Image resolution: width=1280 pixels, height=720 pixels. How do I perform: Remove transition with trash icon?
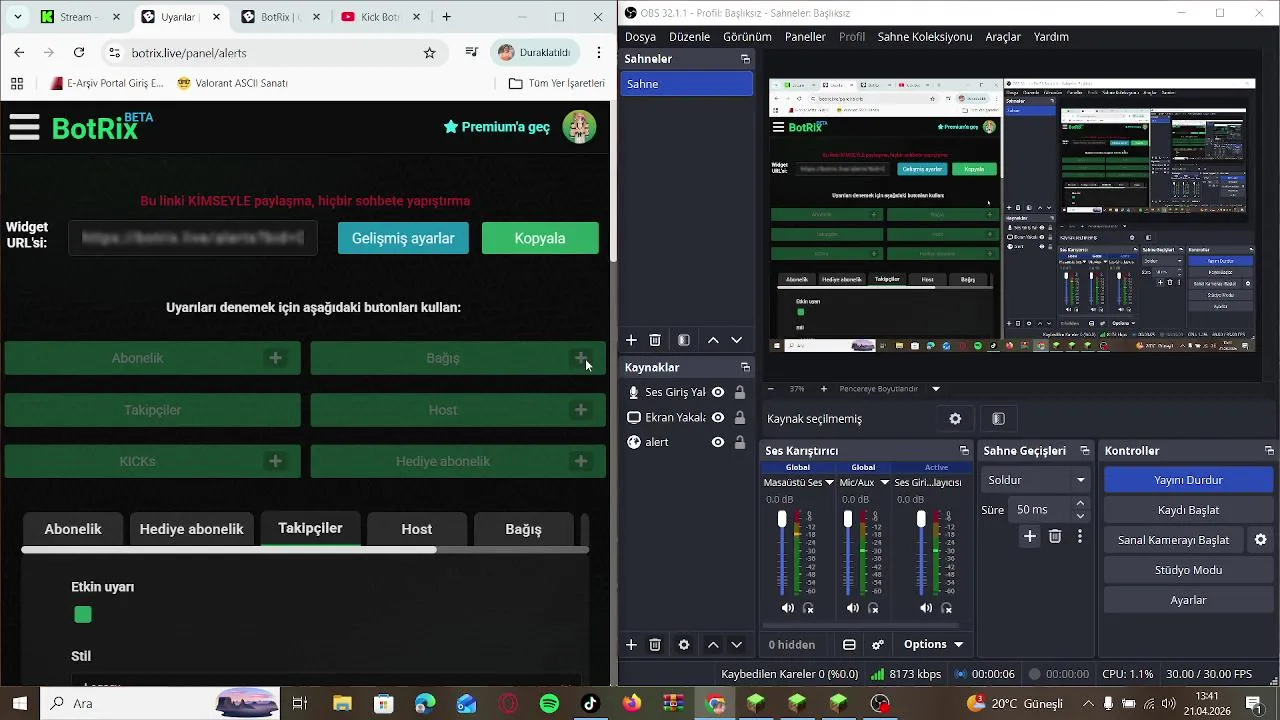point(1055,537)
